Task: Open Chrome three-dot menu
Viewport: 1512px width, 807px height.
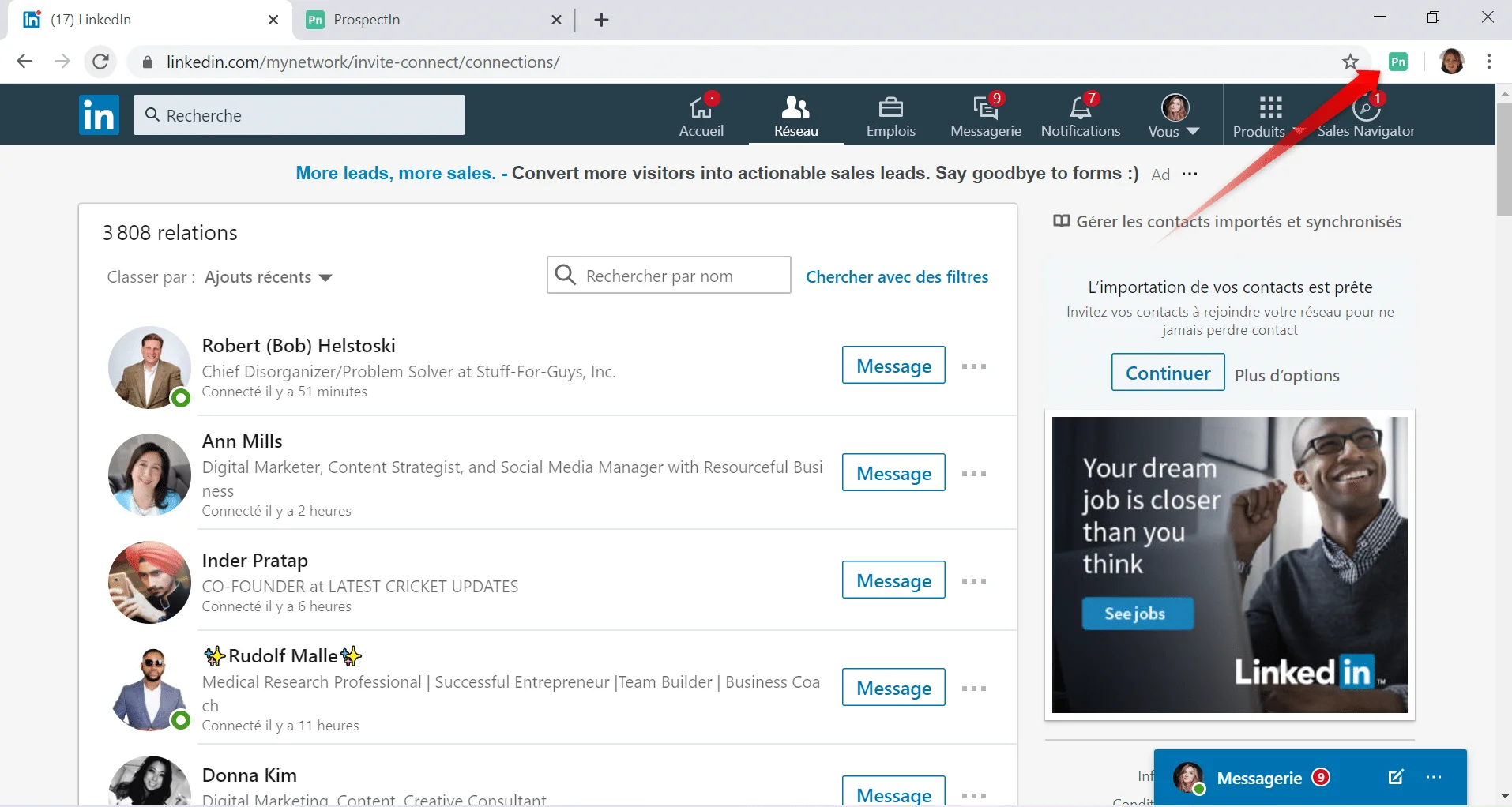Action: pyautogui.click(x=1488, y=62)
